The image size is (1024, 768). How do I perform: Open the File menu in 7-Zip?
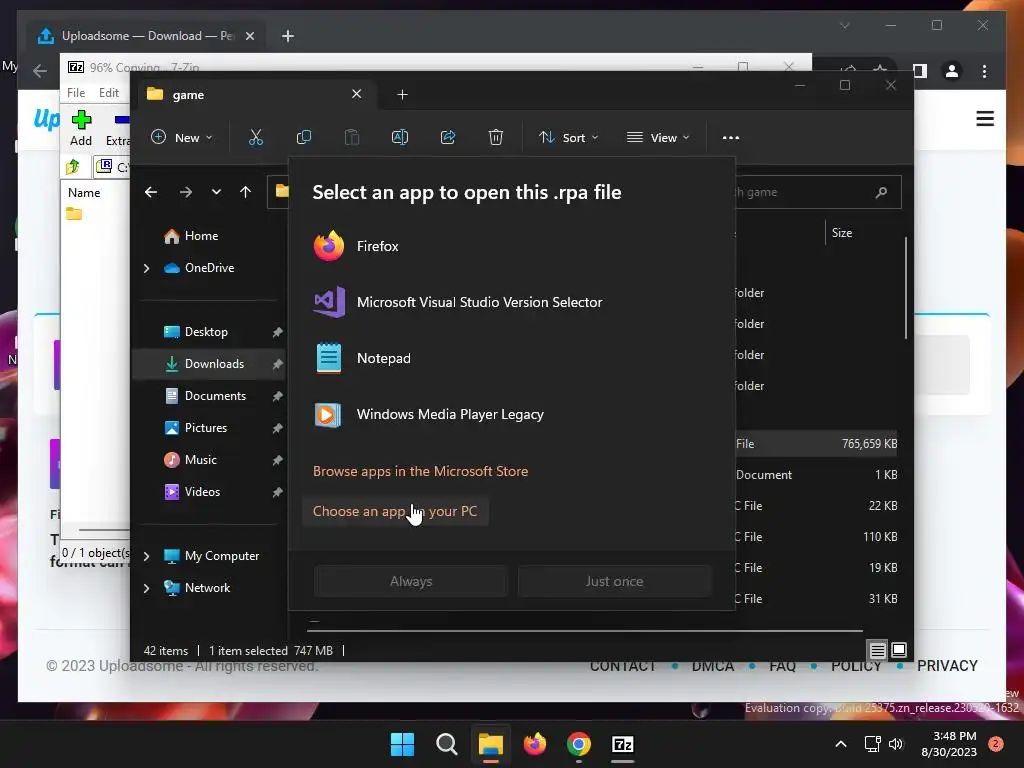tap(76, 93)
